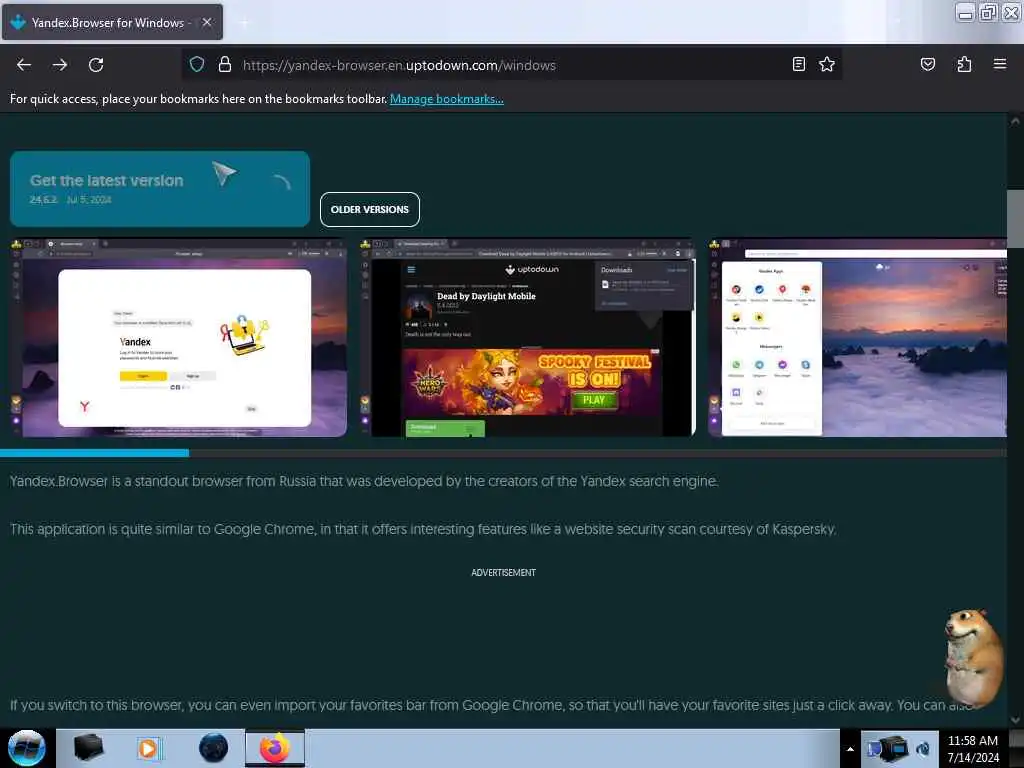Image resolution: width=1024 pixels, height=768 pixels.
Task: Open OLDER VERSIONS page
Action: click(x=370, y=210)
